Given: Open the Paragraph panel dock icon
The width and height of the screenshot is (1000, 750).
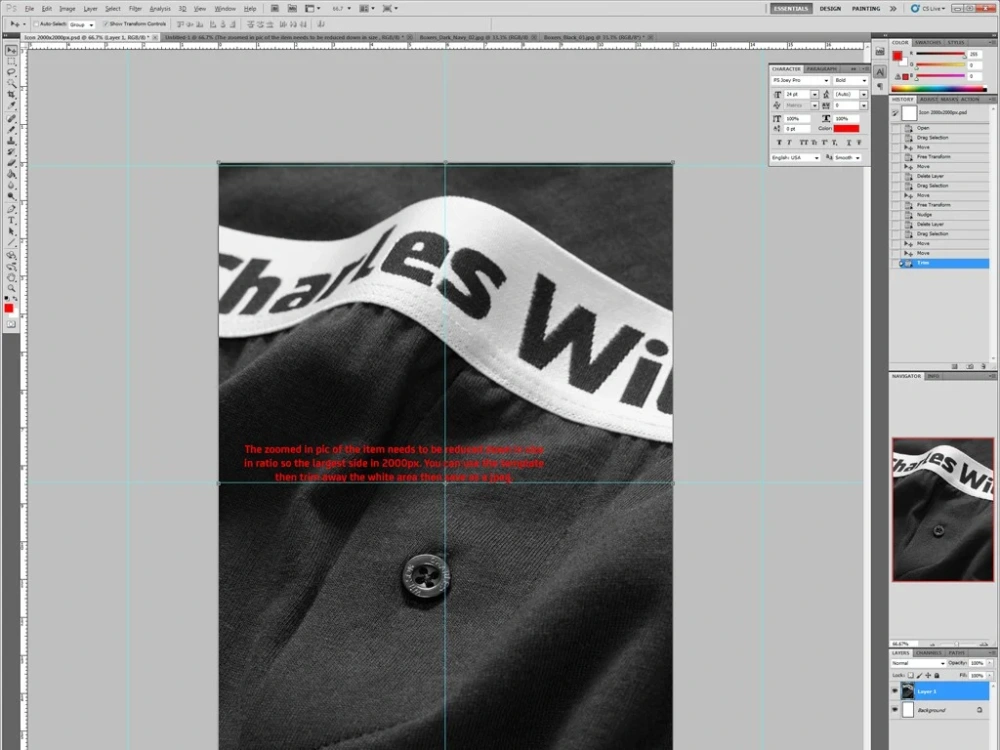Looking at the screenshot, I should click(880, 86).
